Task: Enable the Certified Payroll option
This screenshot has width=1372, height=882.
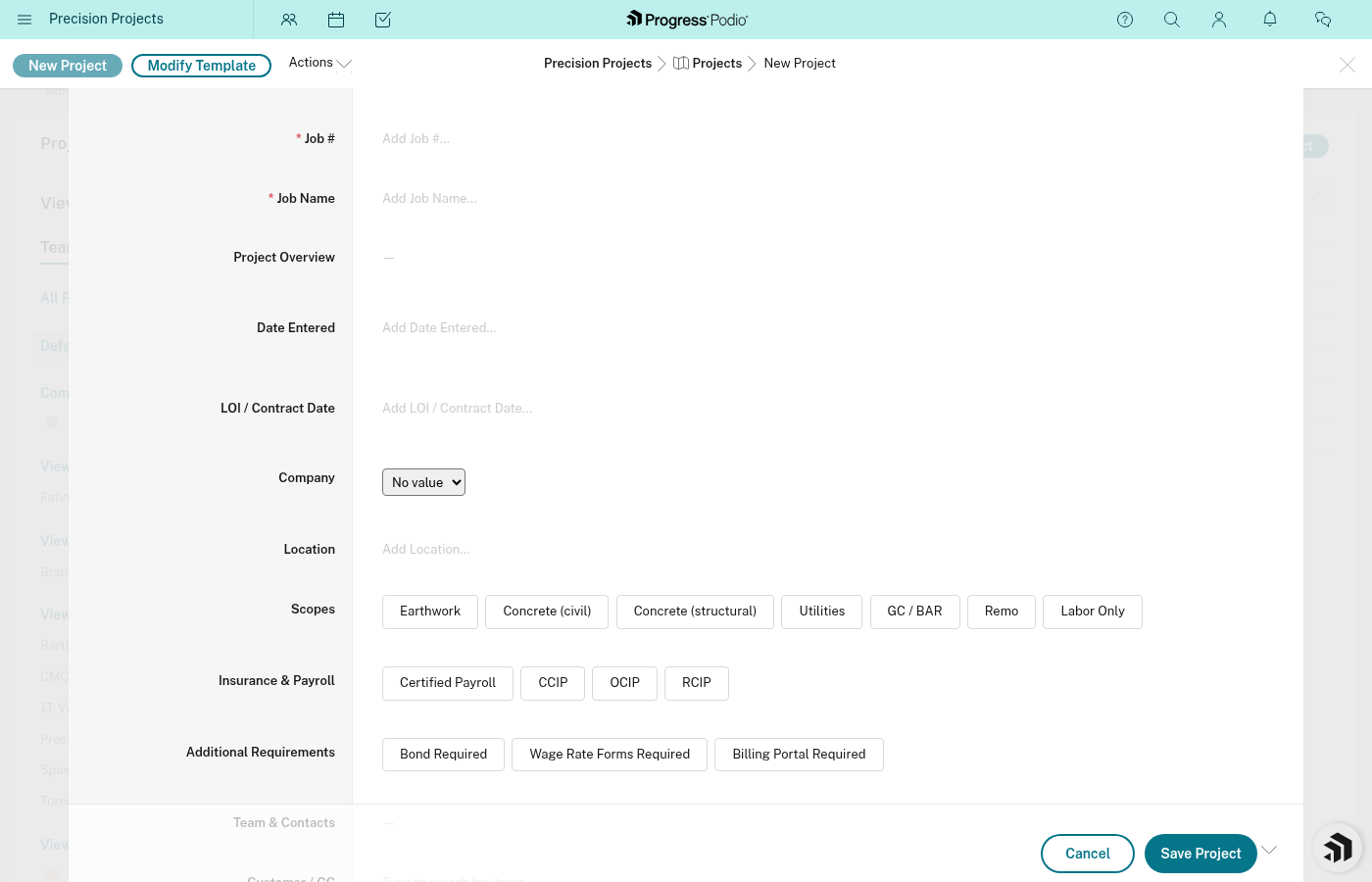Action: pyautogui.click(x=448, y=683)
